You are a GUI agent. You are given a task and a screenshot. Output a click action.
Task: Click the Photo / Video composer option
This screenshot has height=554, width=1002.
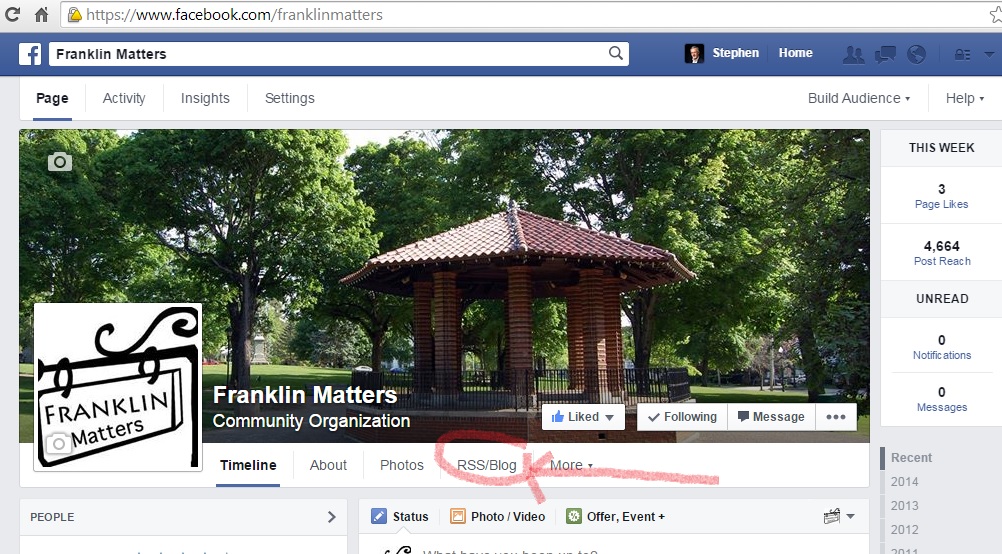[497, 516]
